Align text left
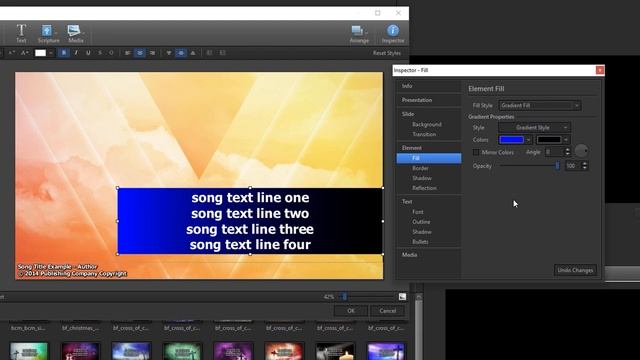Screen dimensions: 640x360 (128, 53)
